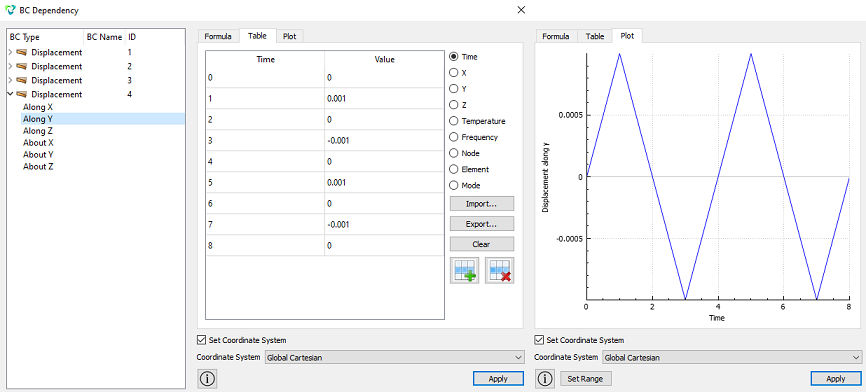Click the add table row icon

point(464,271)
